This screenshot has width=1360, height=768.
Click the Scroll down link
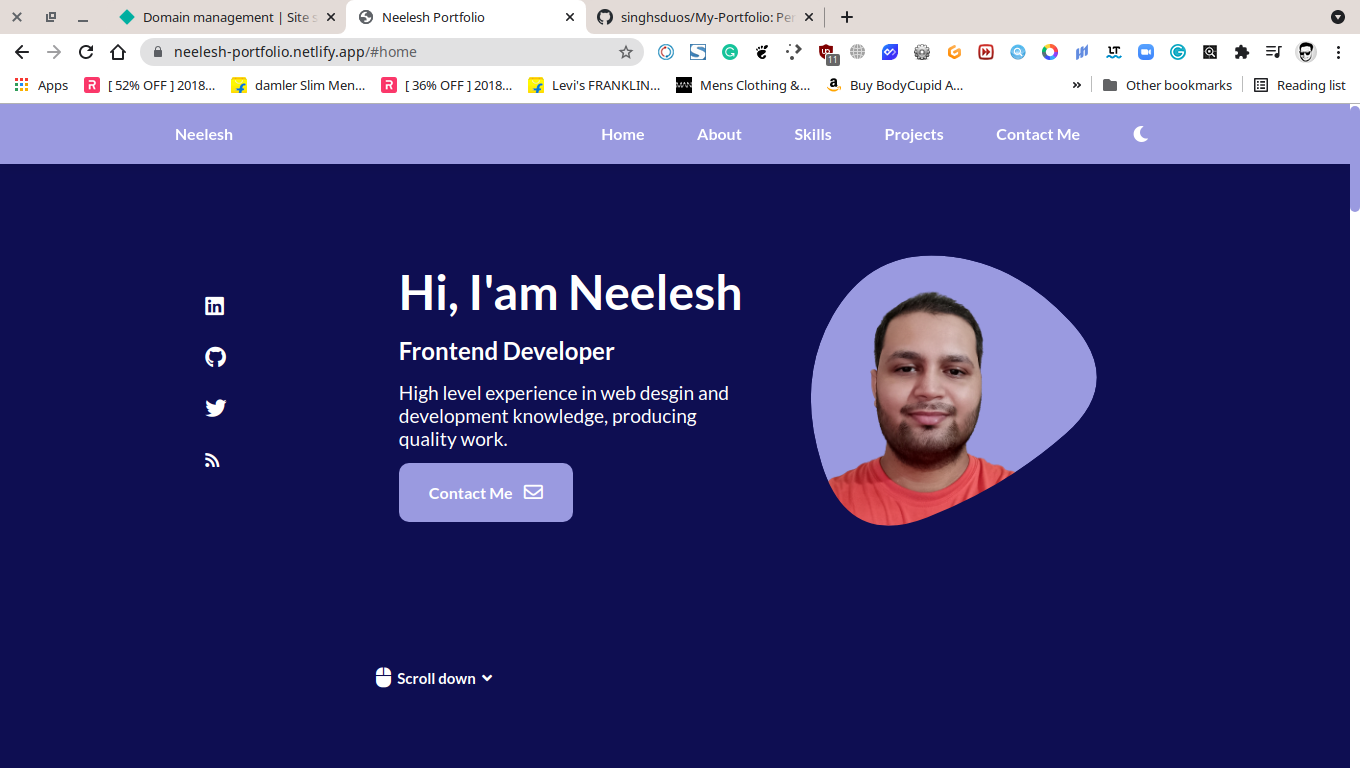[434, 678]
